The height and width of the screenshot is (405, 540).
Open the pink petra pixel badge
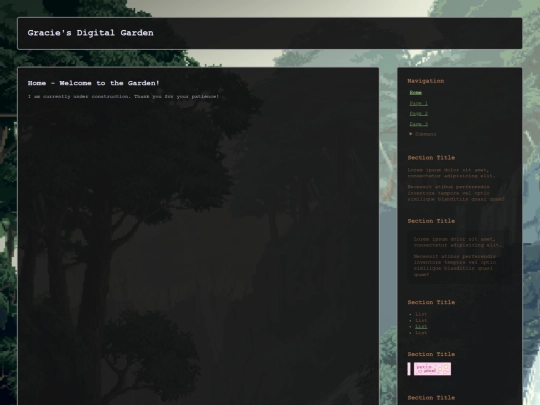(432, 369)
